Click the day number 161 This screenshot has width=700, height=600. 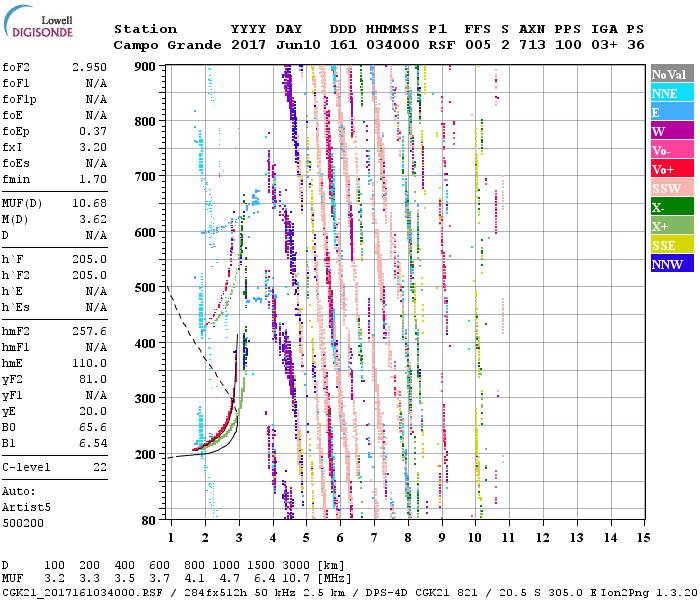(343, 45)
